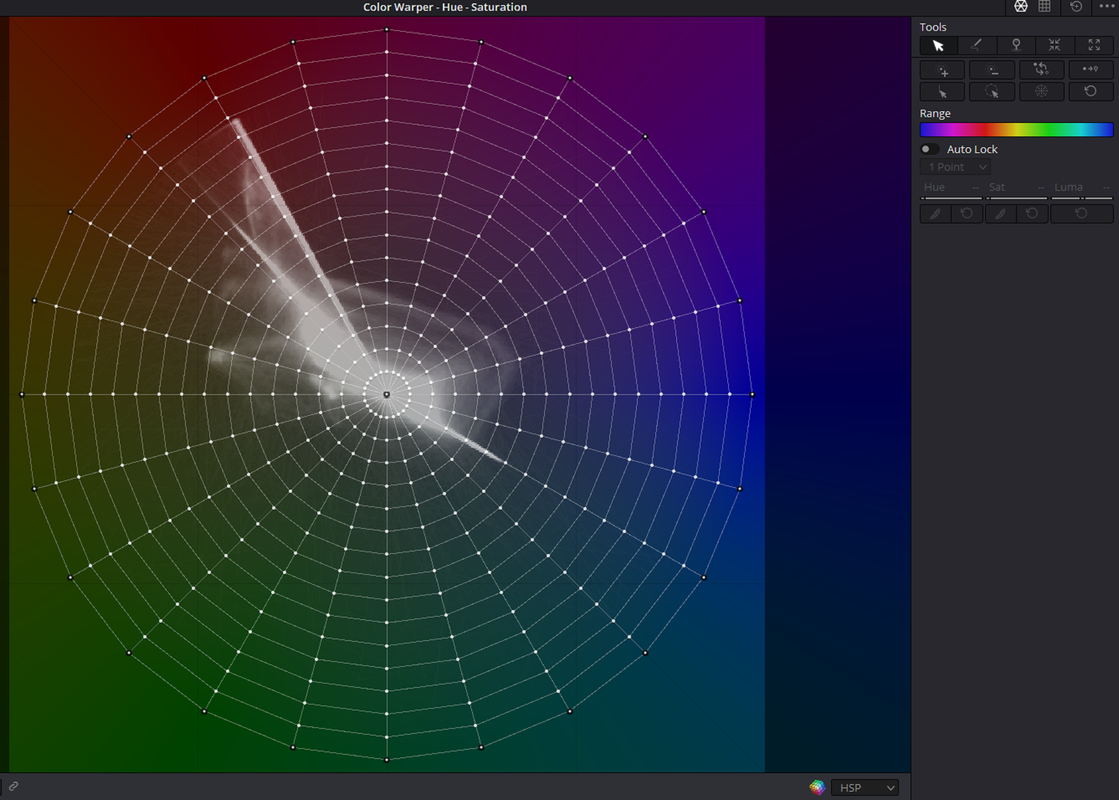Switch to Chroma-Luma square grid view
This screenshot has width=1119, height=800.
click(x=1045, y=6)
